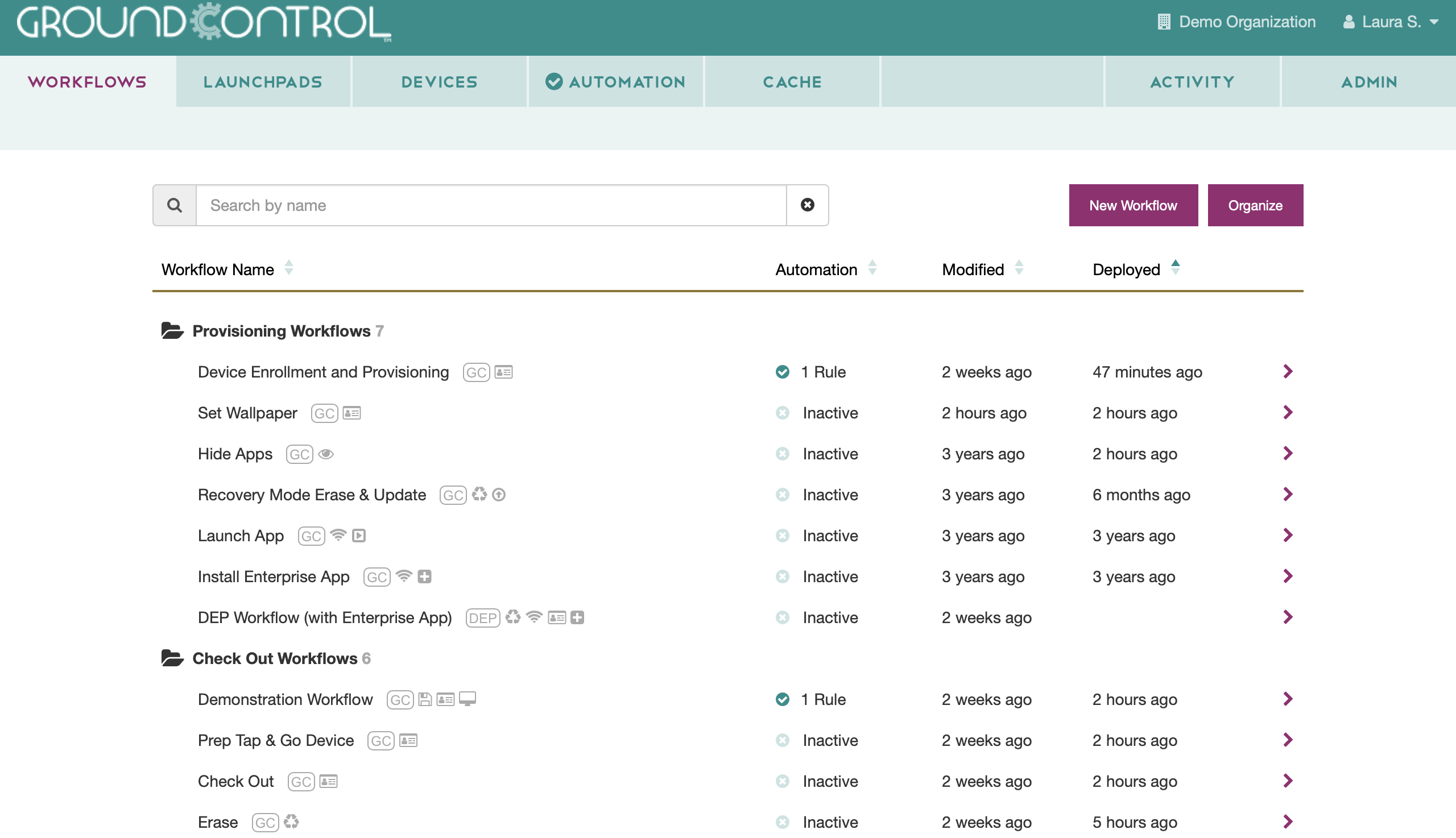Click GC badge beside Hide Apps
Screen dimensions: 1456x838
point(299,454)
